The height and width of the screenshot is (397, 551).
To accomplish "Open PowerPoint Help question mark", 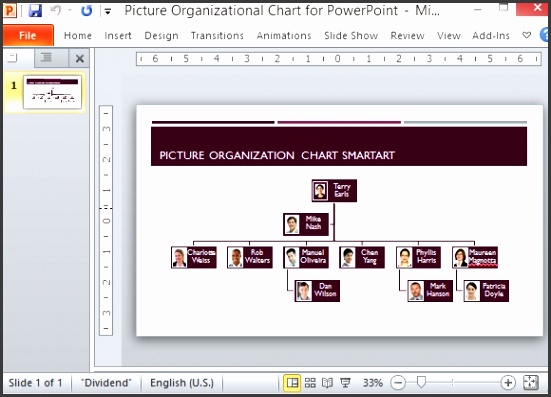I will coord(545,35).
